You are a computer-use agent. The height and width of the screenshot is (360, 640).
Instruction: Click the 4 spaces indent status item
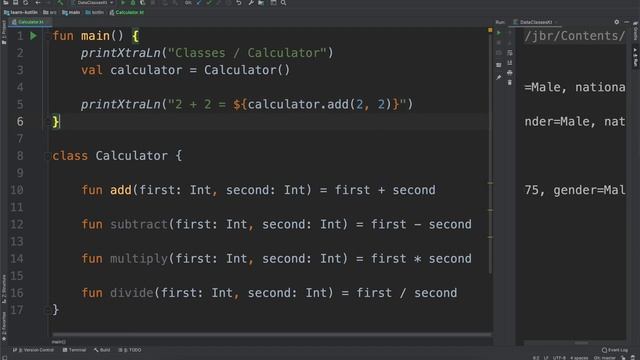579,358
